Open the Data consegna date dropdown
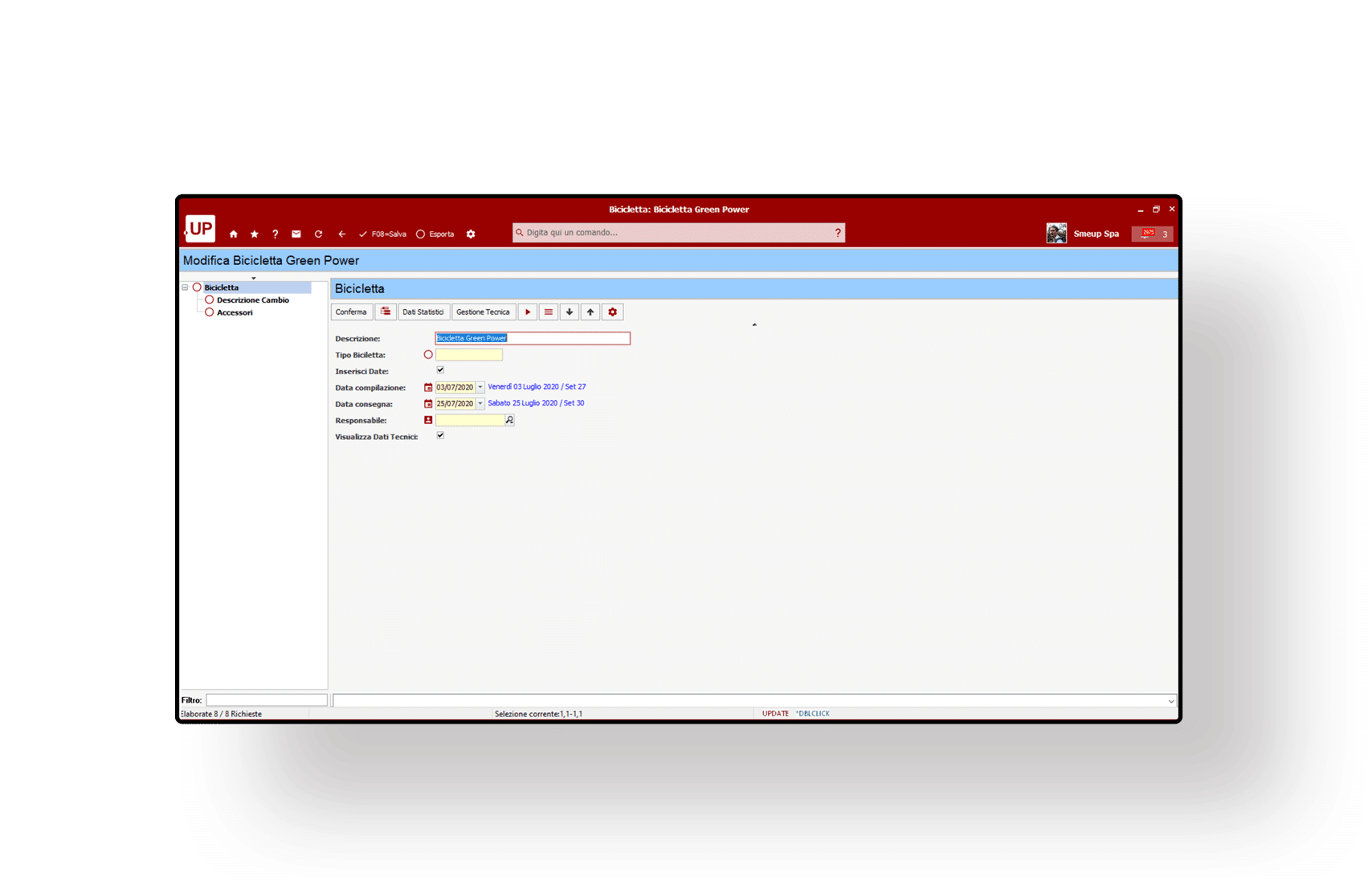Viewport: 1372px width, 893px height. pos(480,404)
